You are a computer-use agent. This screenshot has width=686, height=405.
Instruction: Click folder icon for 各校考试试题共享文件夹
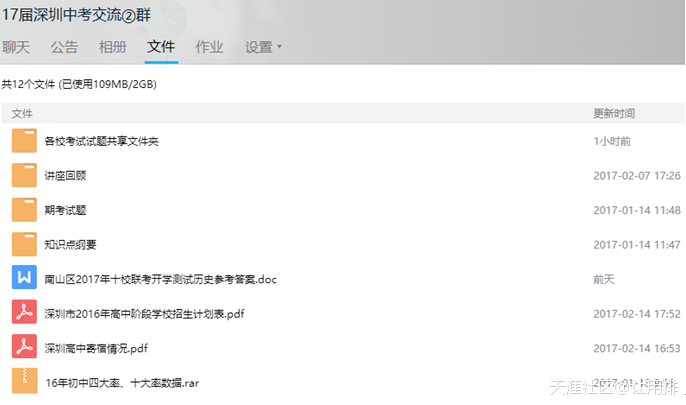24,140
